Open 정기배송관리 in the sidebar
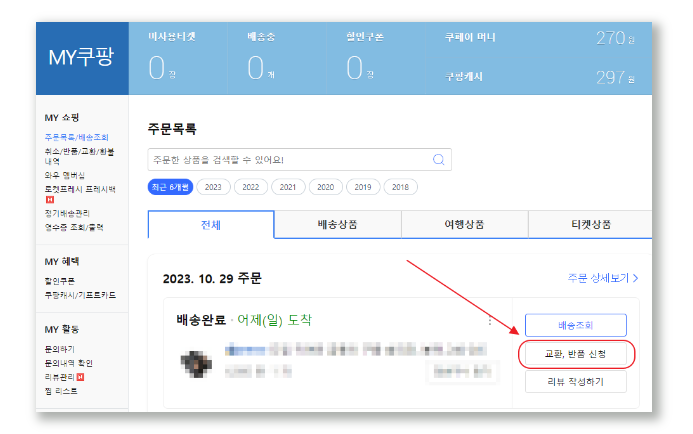 [67, 213]
